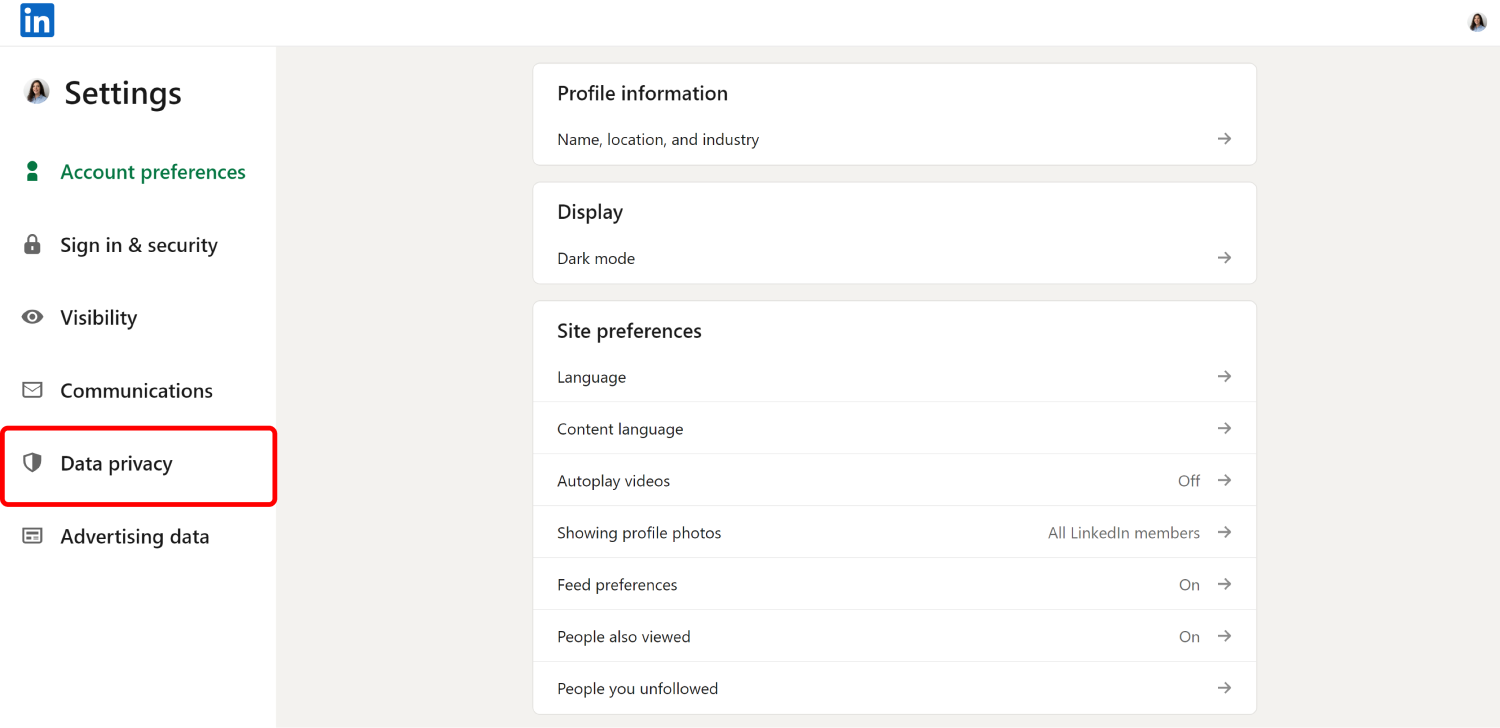This screenshot has width=1500, height=728.
Task: Expand the Dark mode arrow
Action: 1223,258
